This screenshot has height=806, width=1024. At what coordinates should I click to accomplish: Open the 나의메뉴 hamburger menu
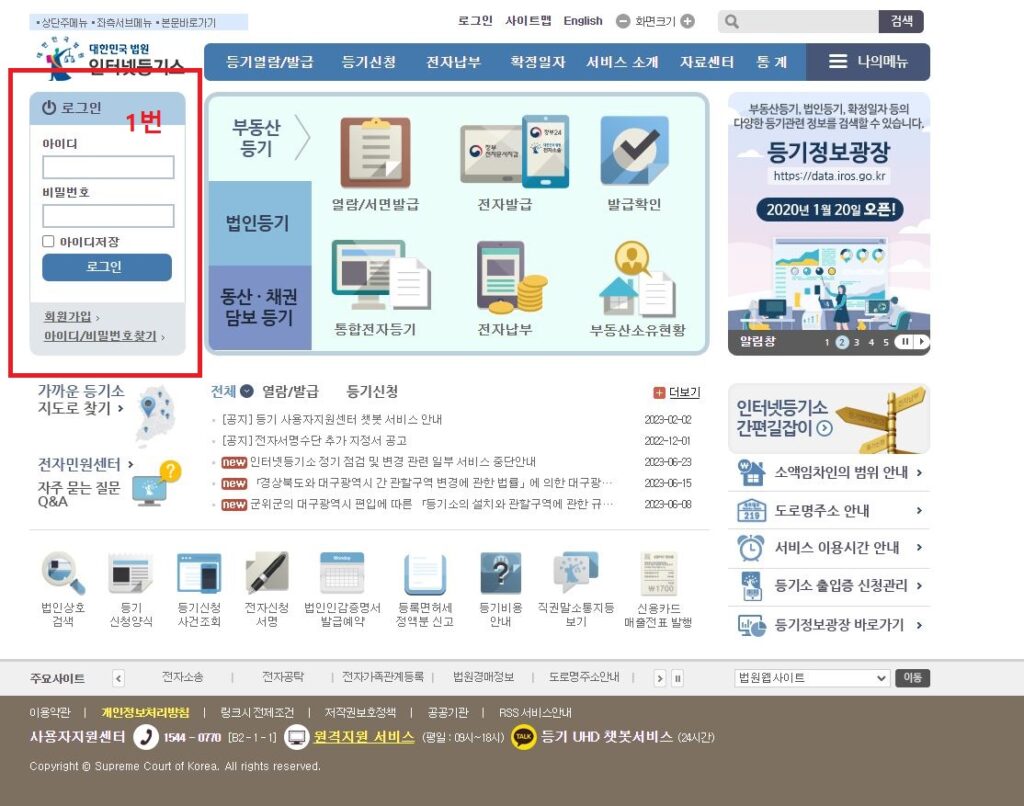coord(868,61)
